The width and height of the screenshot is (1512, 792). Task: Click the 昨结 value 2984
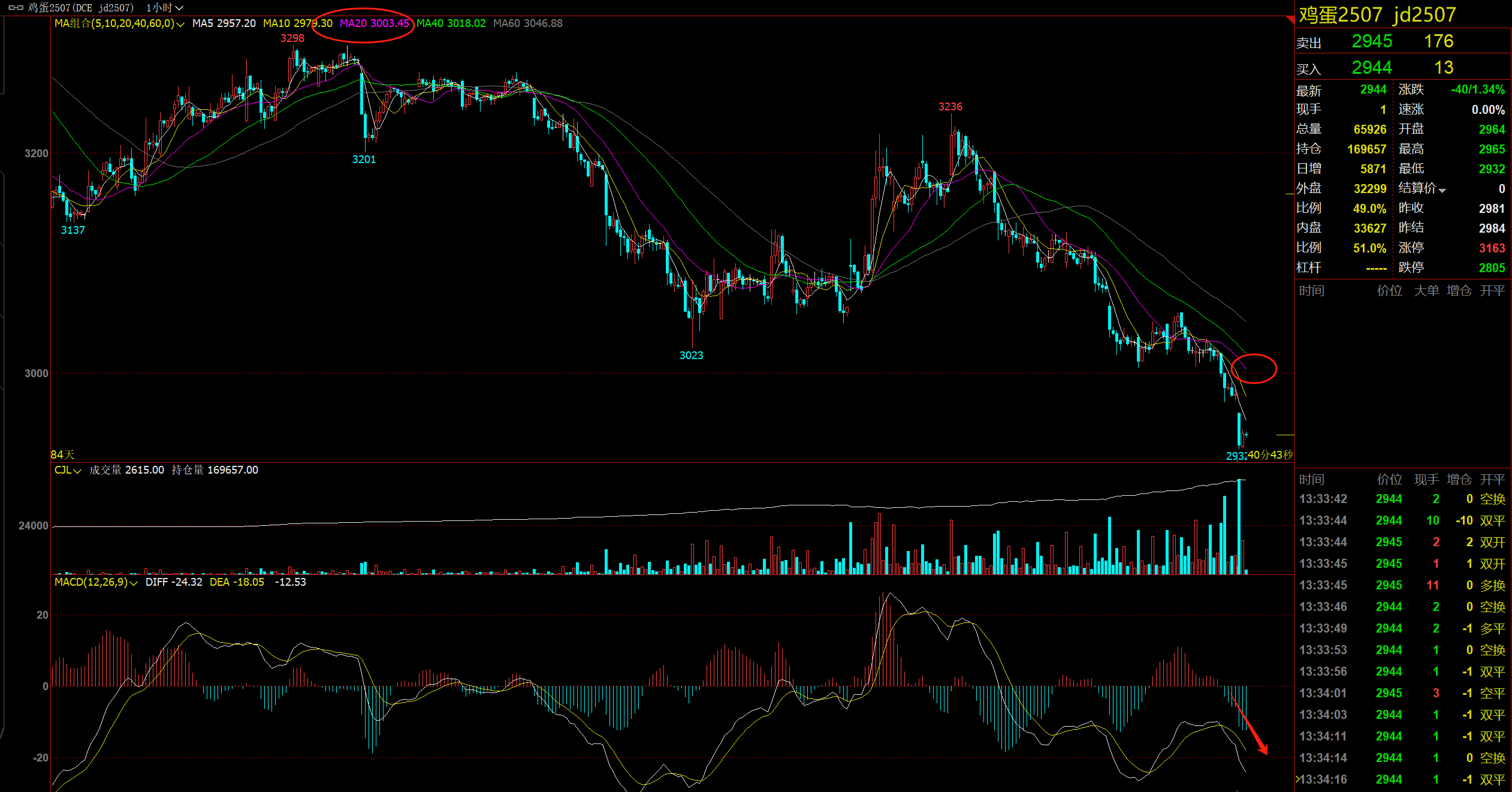click(1492, 228)
